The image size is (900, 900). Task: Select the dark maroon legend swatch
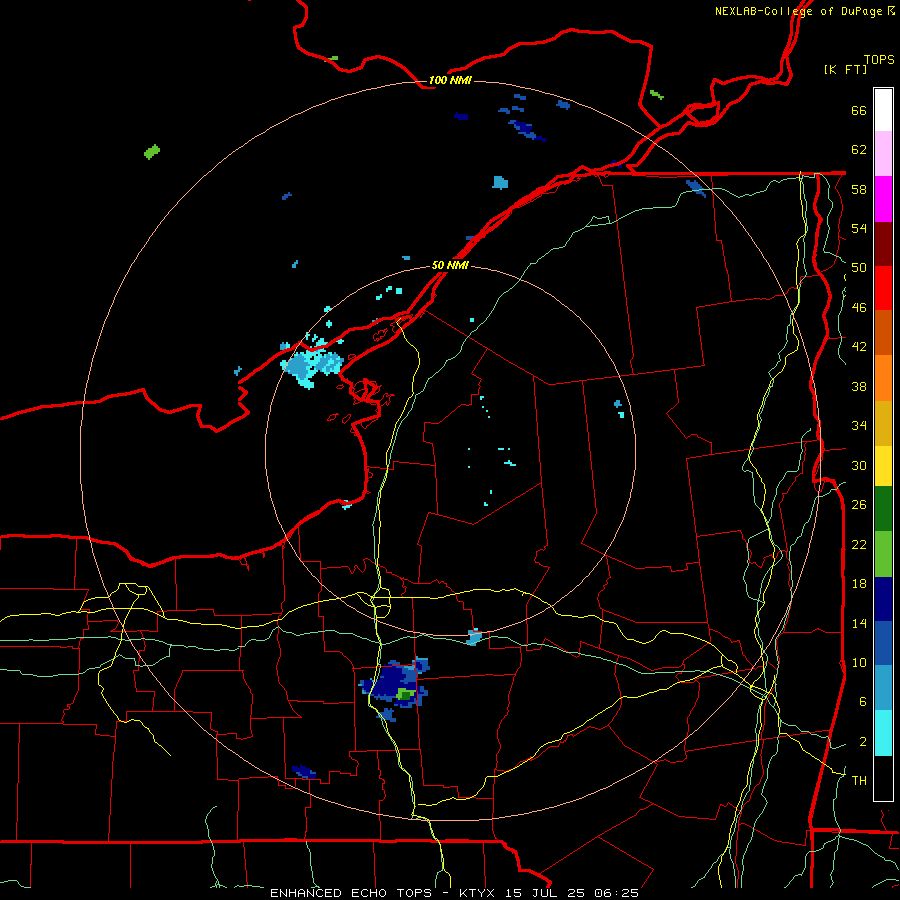click(x=883, y=244)
